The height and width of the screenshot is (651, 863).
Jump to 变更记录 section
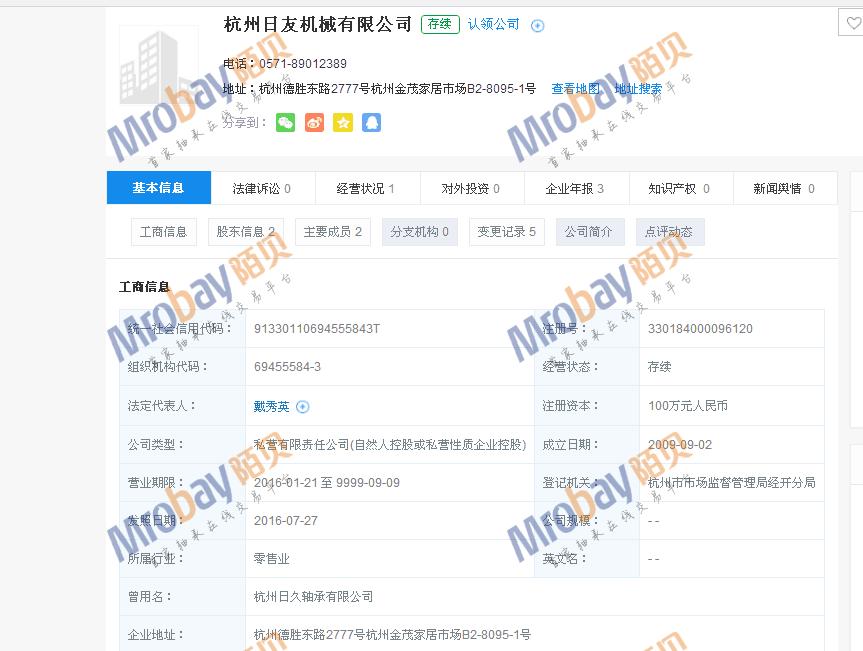pos(506,232)
